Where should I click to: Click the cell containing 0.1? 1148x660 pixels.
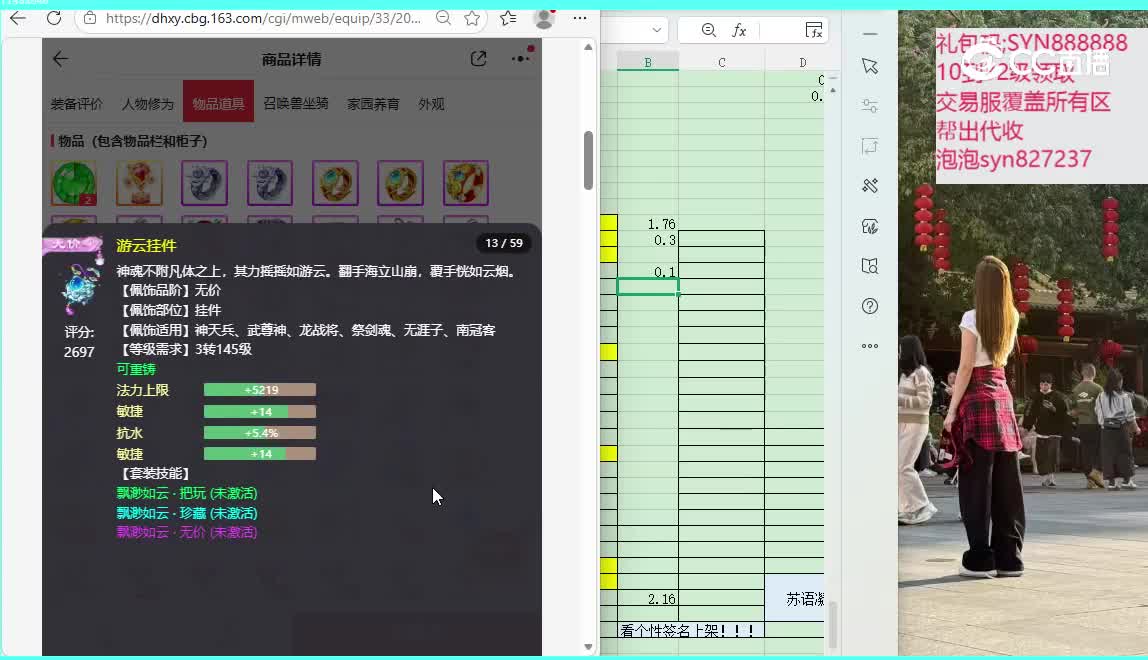pos(648,272)
